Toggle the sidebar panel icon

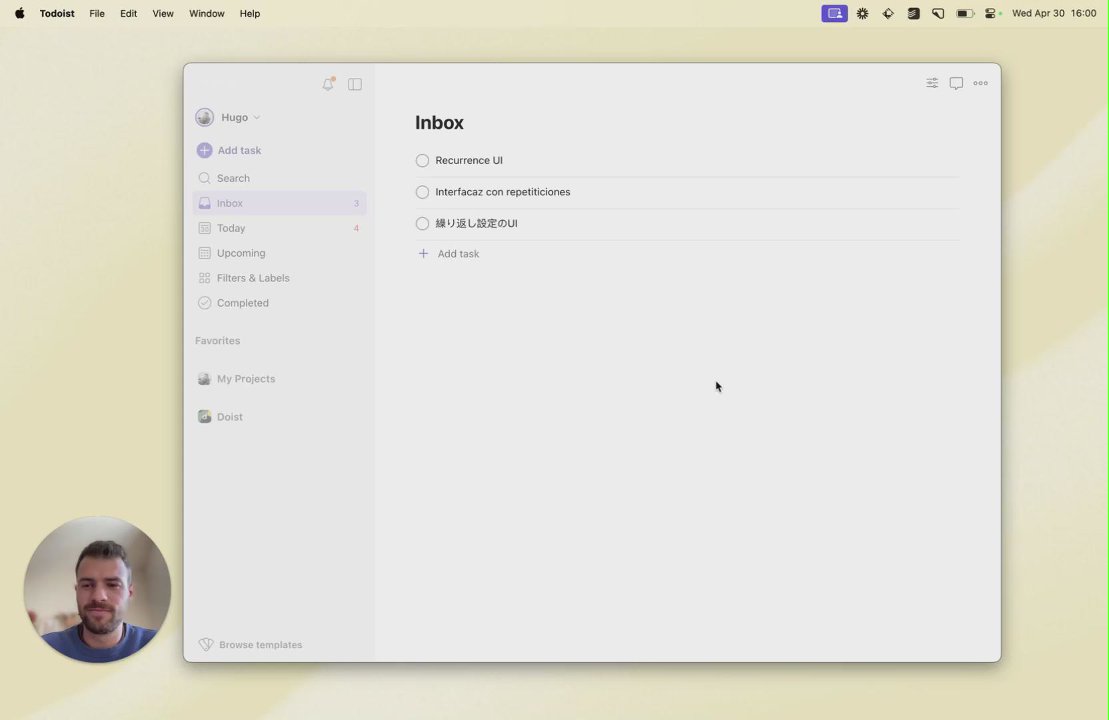click(x=355, y=84)
